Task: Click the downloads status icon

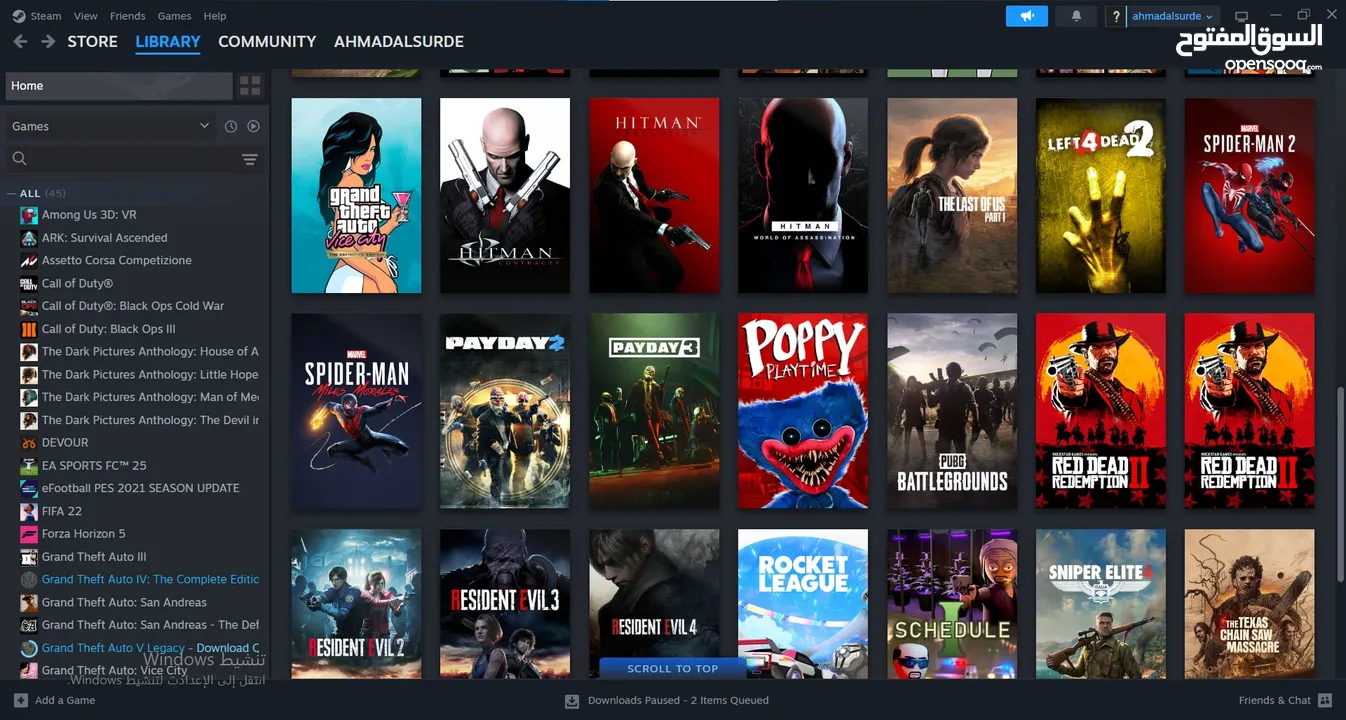Action: click(x=572, y=701)
